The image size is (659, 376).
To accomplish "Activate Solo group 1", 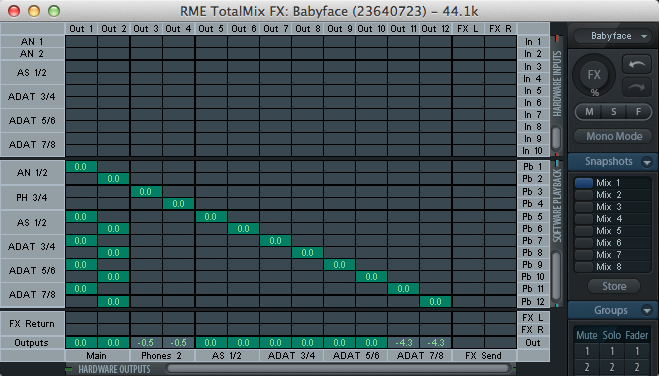I will pyautogui.click(x=612, y=351).
